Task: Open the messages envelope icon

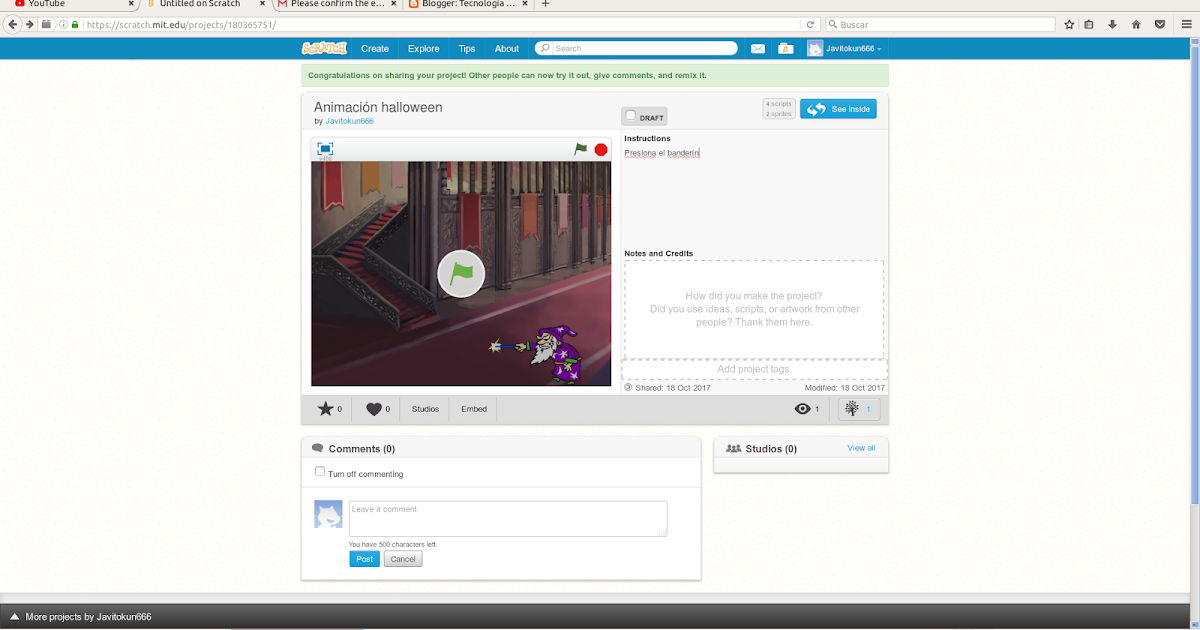Action: pos(758,48)
